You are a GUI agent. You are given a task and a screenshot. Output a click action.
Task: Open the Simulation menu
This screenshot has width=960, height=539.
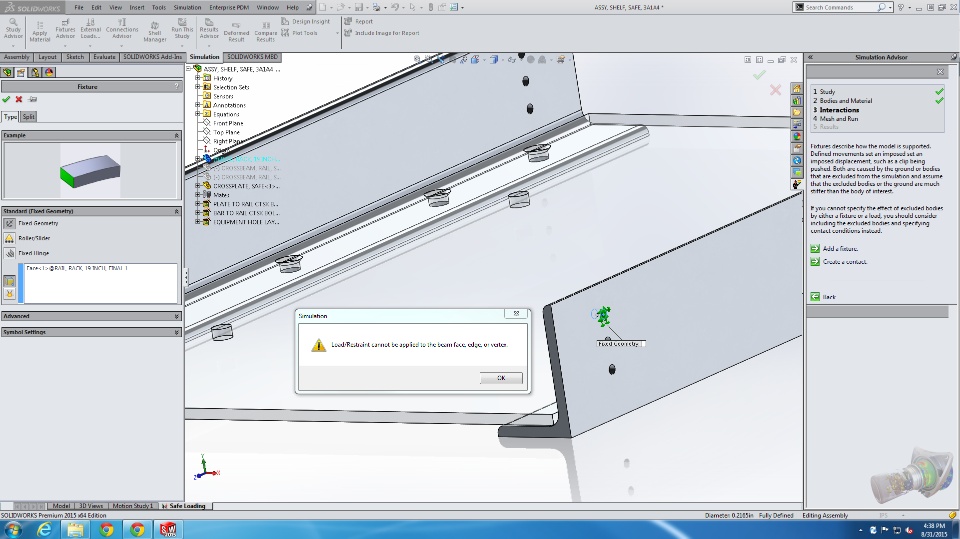187,7
